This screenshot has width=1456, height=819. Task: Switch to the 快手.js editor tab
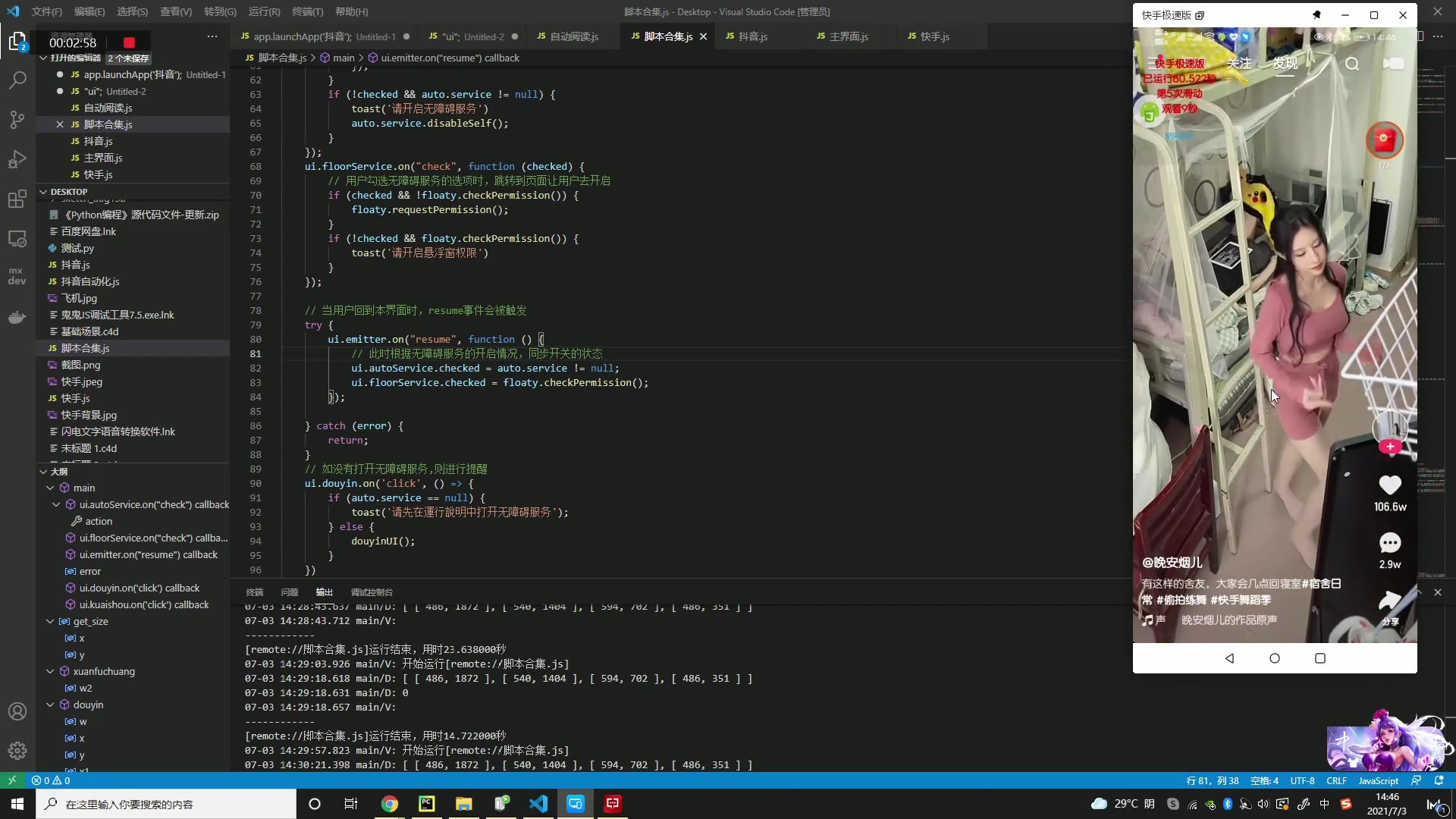click(x=934, y=36)
